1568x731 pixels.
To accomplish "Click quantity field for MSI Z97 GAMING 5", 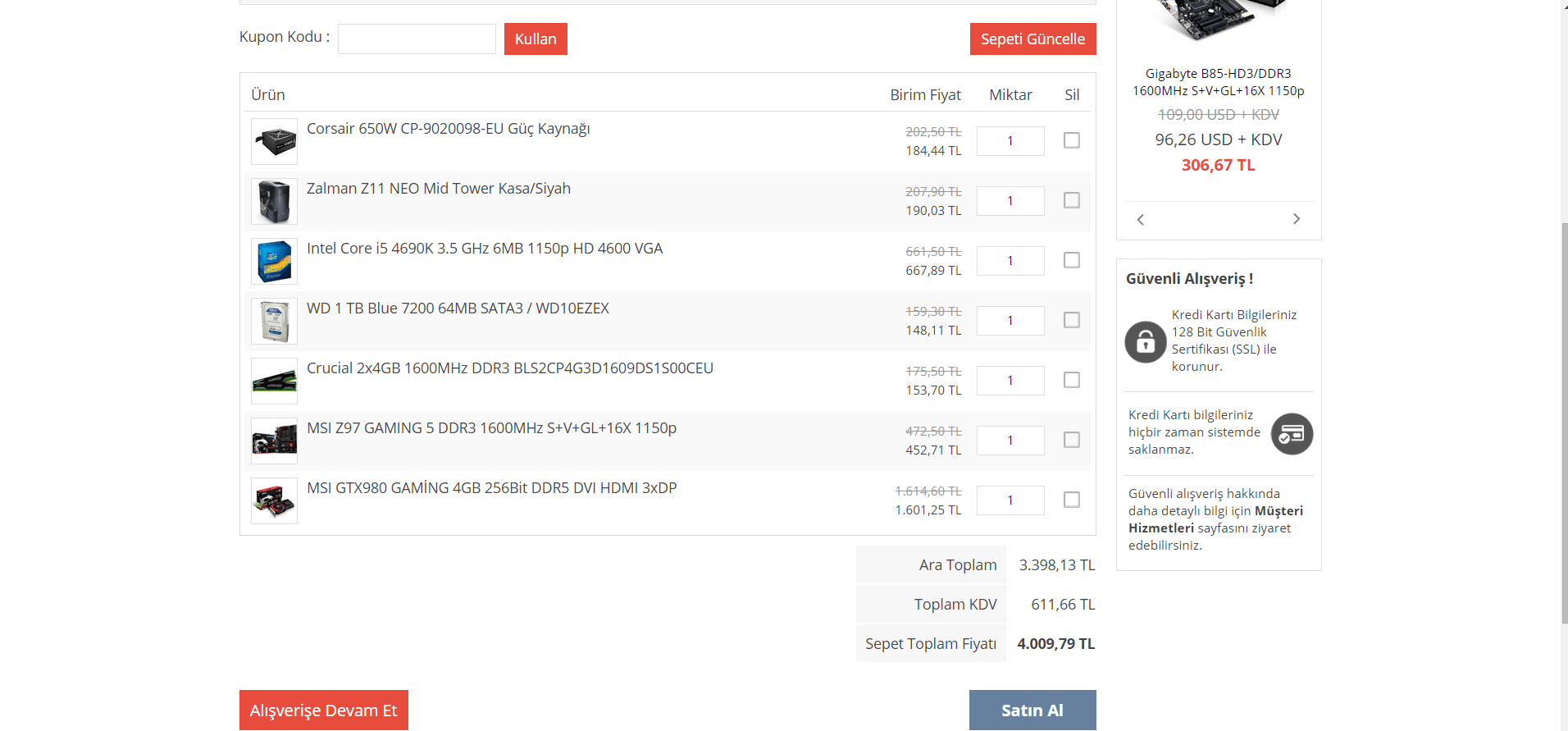I will (x=1010, y=441).
